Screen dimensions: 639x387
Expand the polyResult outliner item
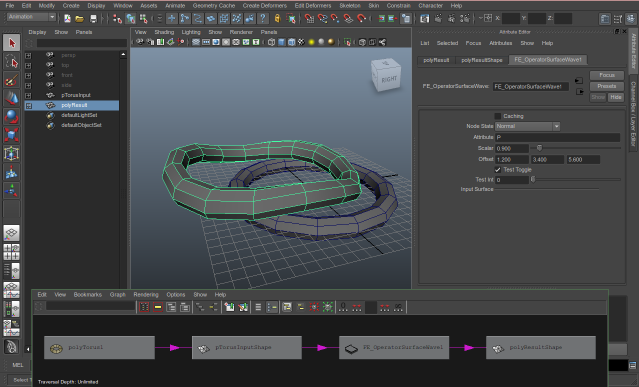click(x=28, y=106)
